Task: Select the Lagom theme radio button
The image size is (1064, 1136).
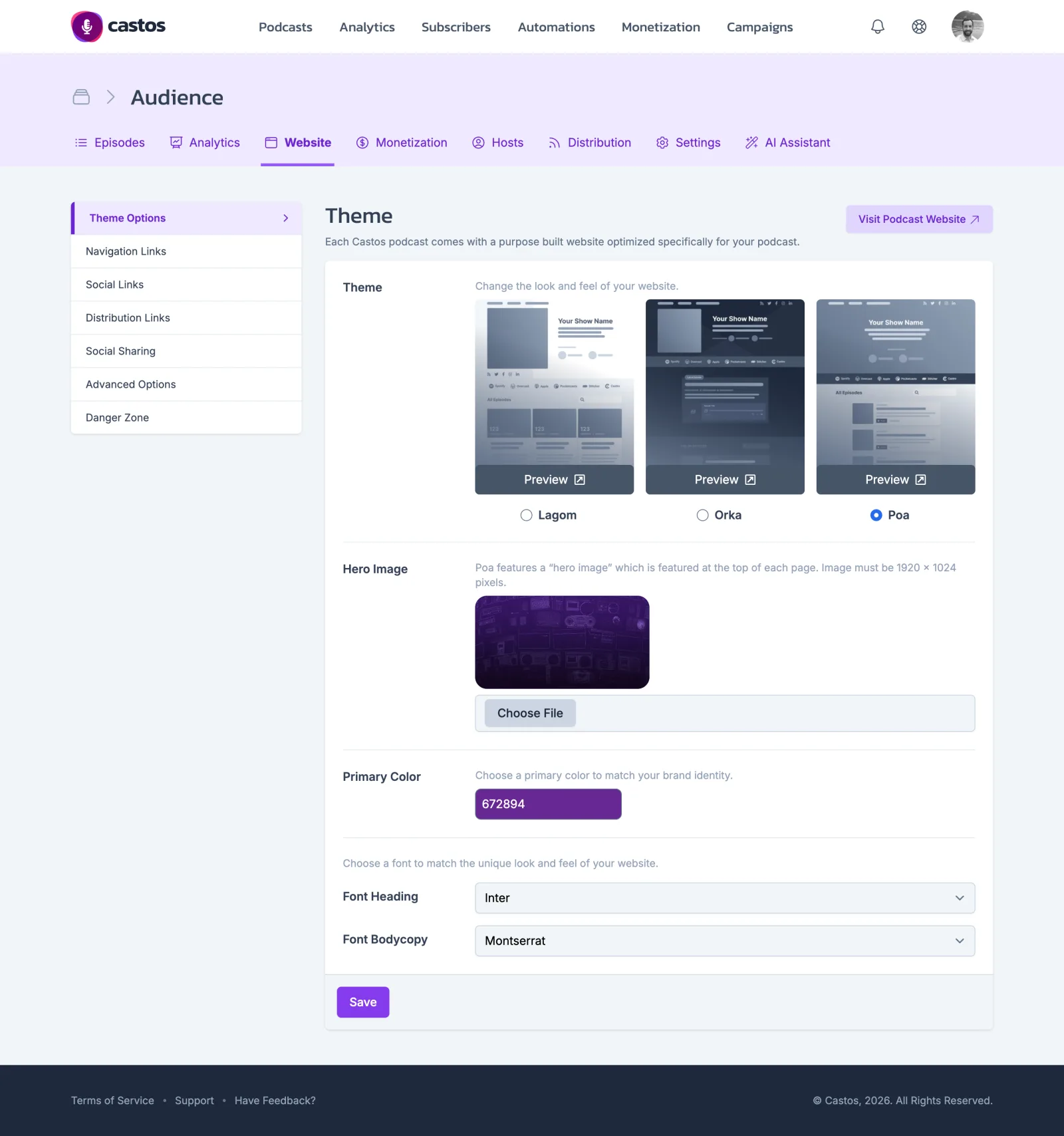Action: pos(527,515)
